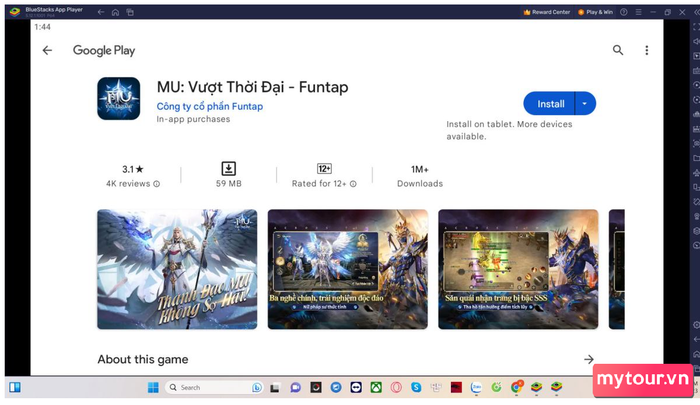Open Zalo on the taskbar
Screen dimensions: 700x405
(476, 387)
